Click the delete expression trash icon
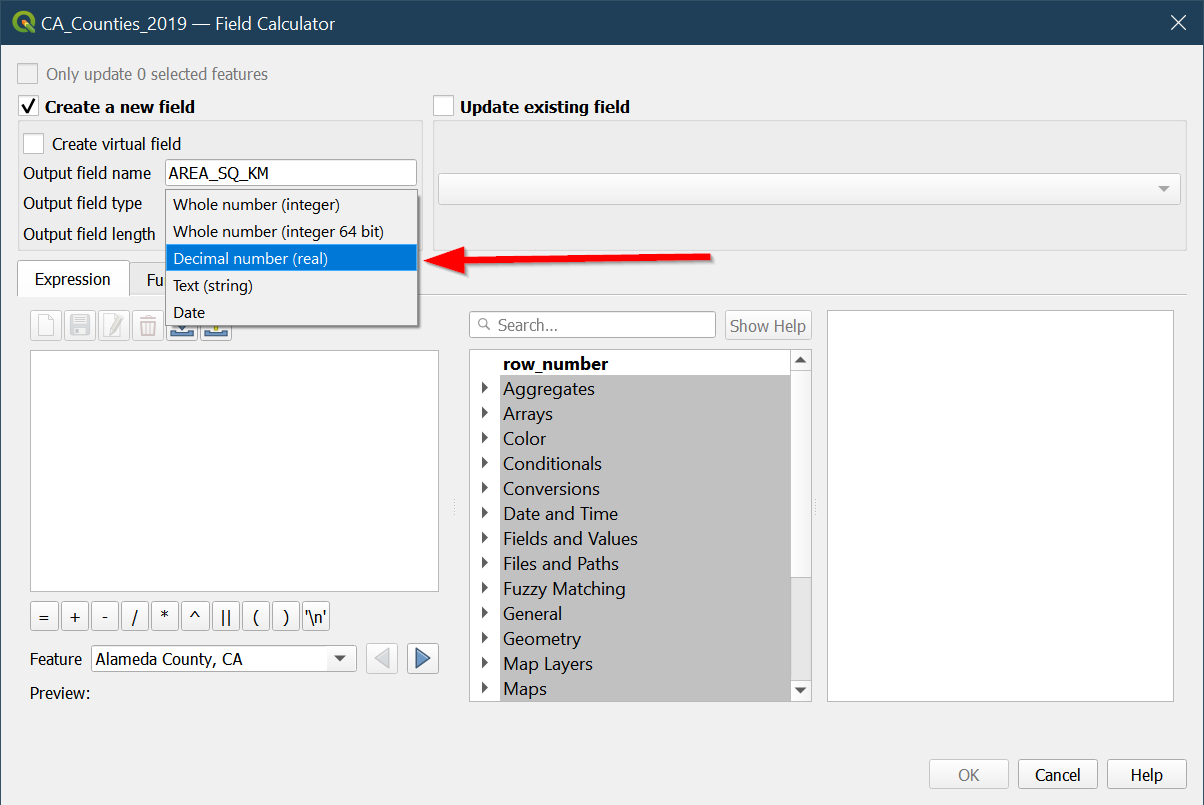Viewport: 1204px width, 805px height. pyautogui.click(x=147, y=326)
